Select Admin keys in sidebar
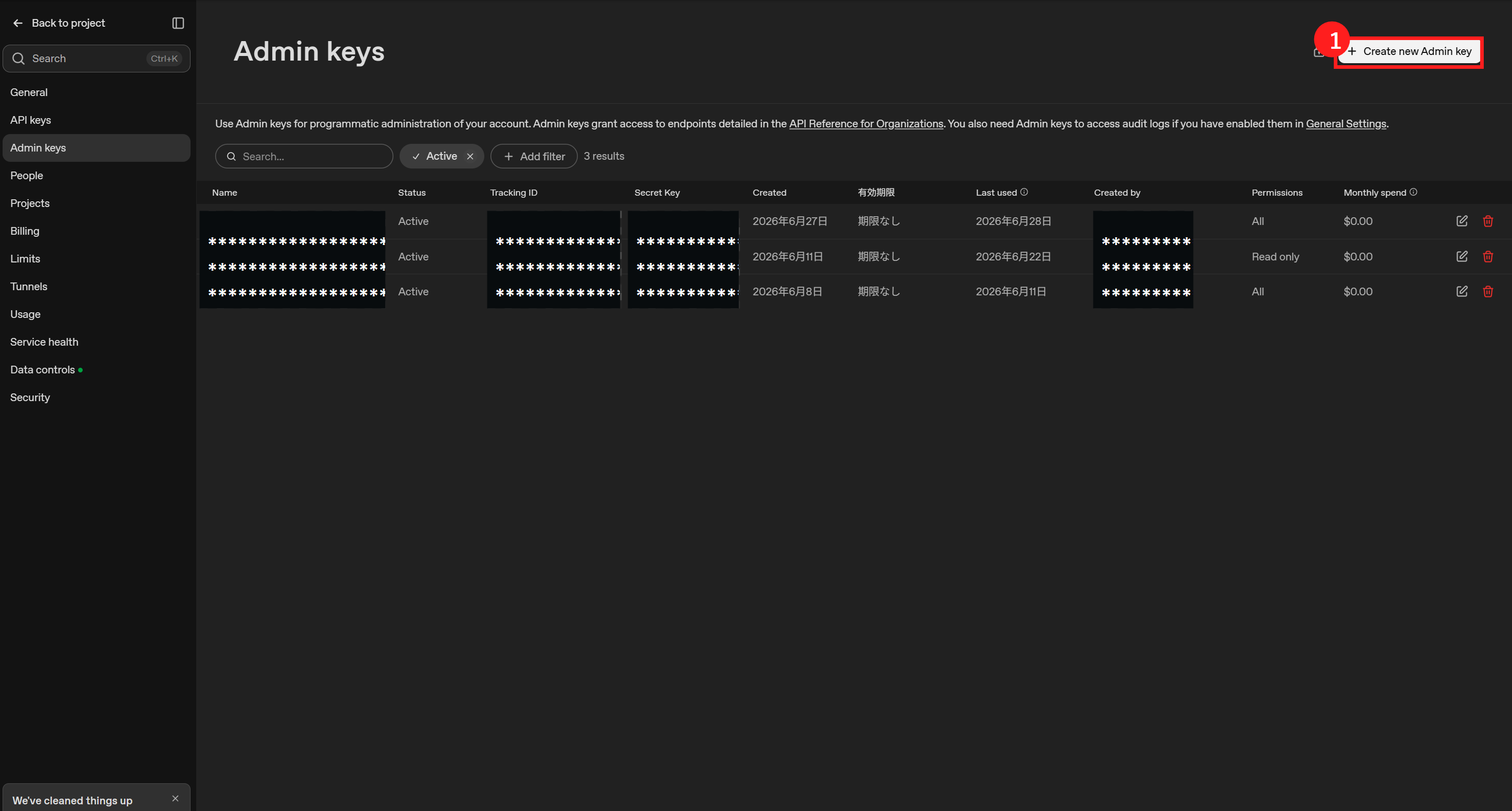This screenshot has height=811, width=1512. 96,148
